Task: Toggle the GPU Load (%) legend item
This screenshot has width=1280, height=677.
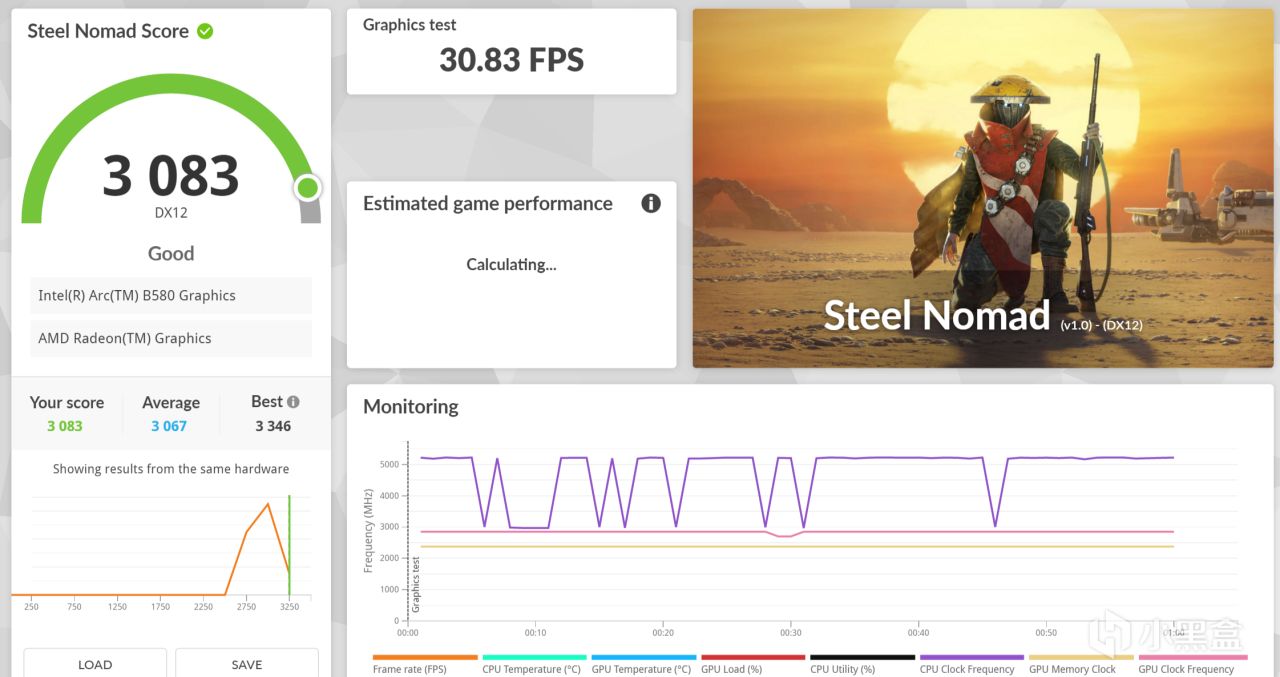Action: point(753,664)
